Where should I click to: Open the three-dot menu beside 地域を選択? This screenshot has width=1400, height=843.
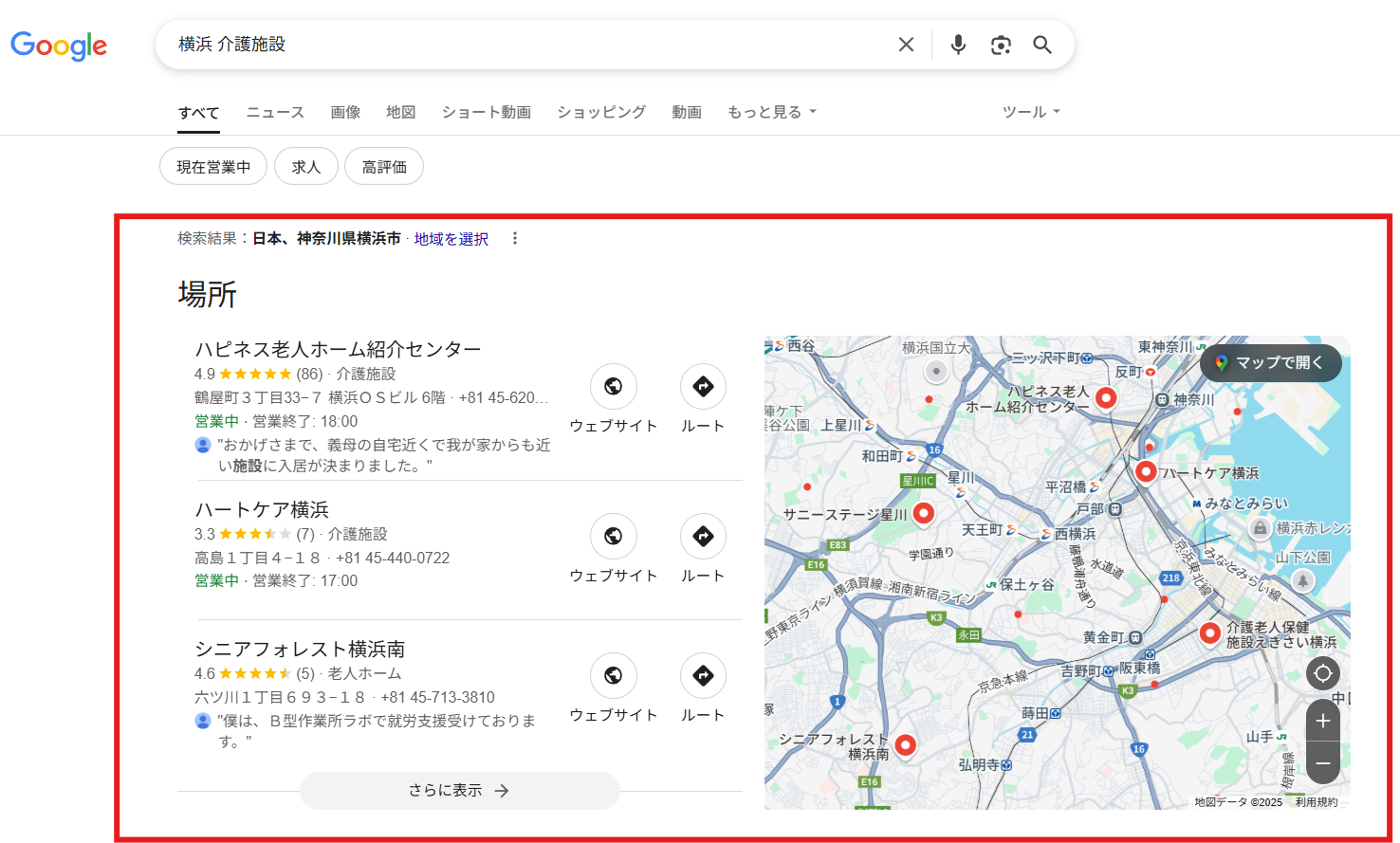point(514,238)
